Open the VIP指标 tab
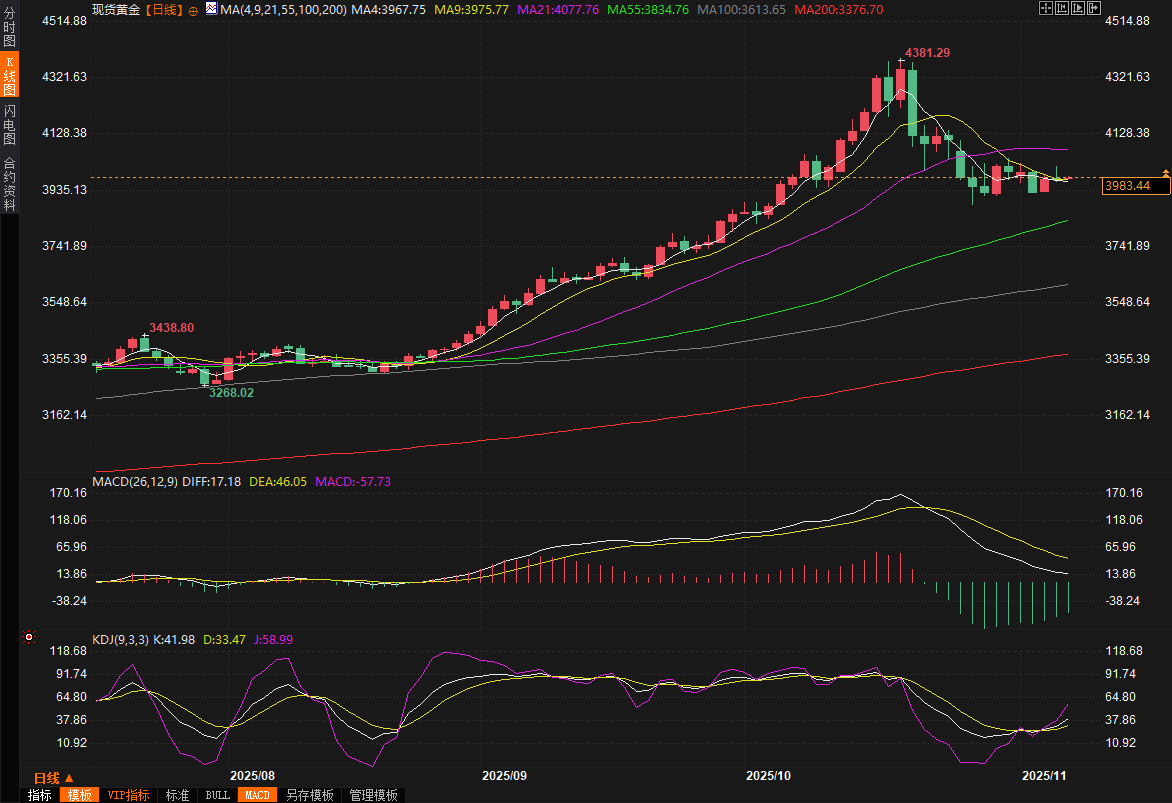 point(128,795)
